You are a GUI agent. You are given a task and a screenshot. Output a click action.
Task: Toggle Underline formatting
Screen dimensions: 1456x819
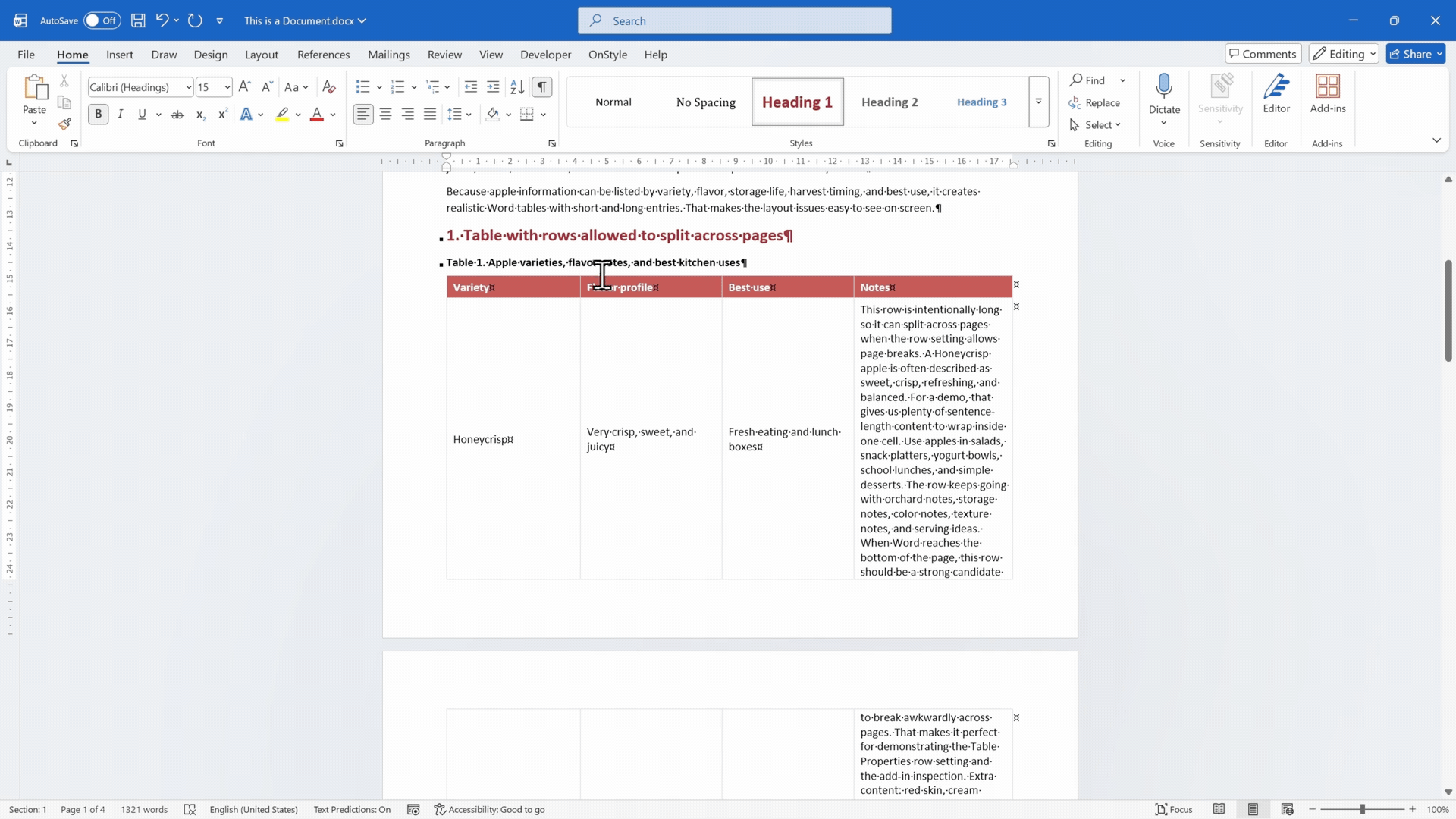point(142,115)
